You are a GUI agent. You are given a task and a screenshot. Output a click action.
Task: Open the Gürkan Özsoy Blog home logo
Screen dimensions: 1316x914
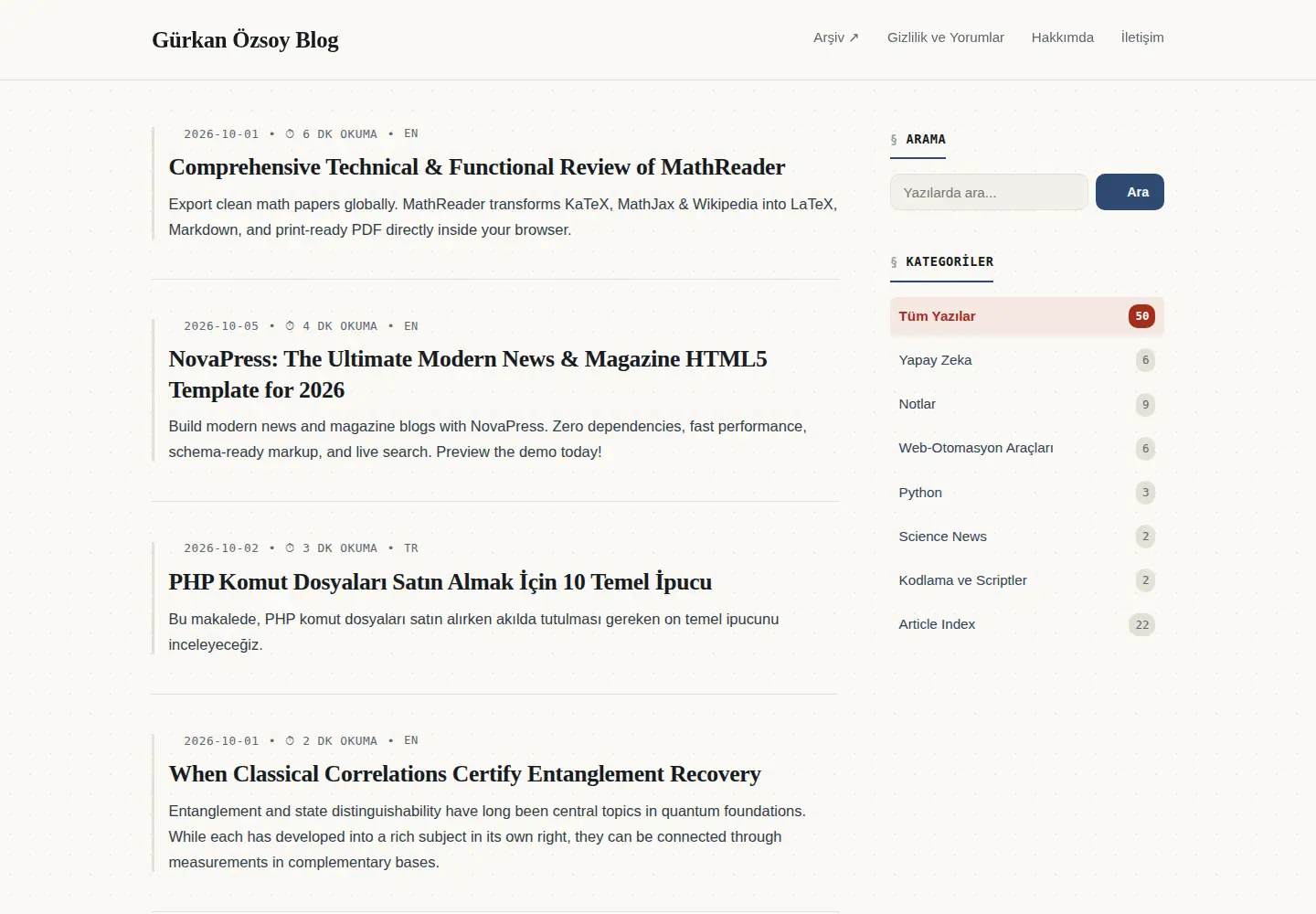245,39
